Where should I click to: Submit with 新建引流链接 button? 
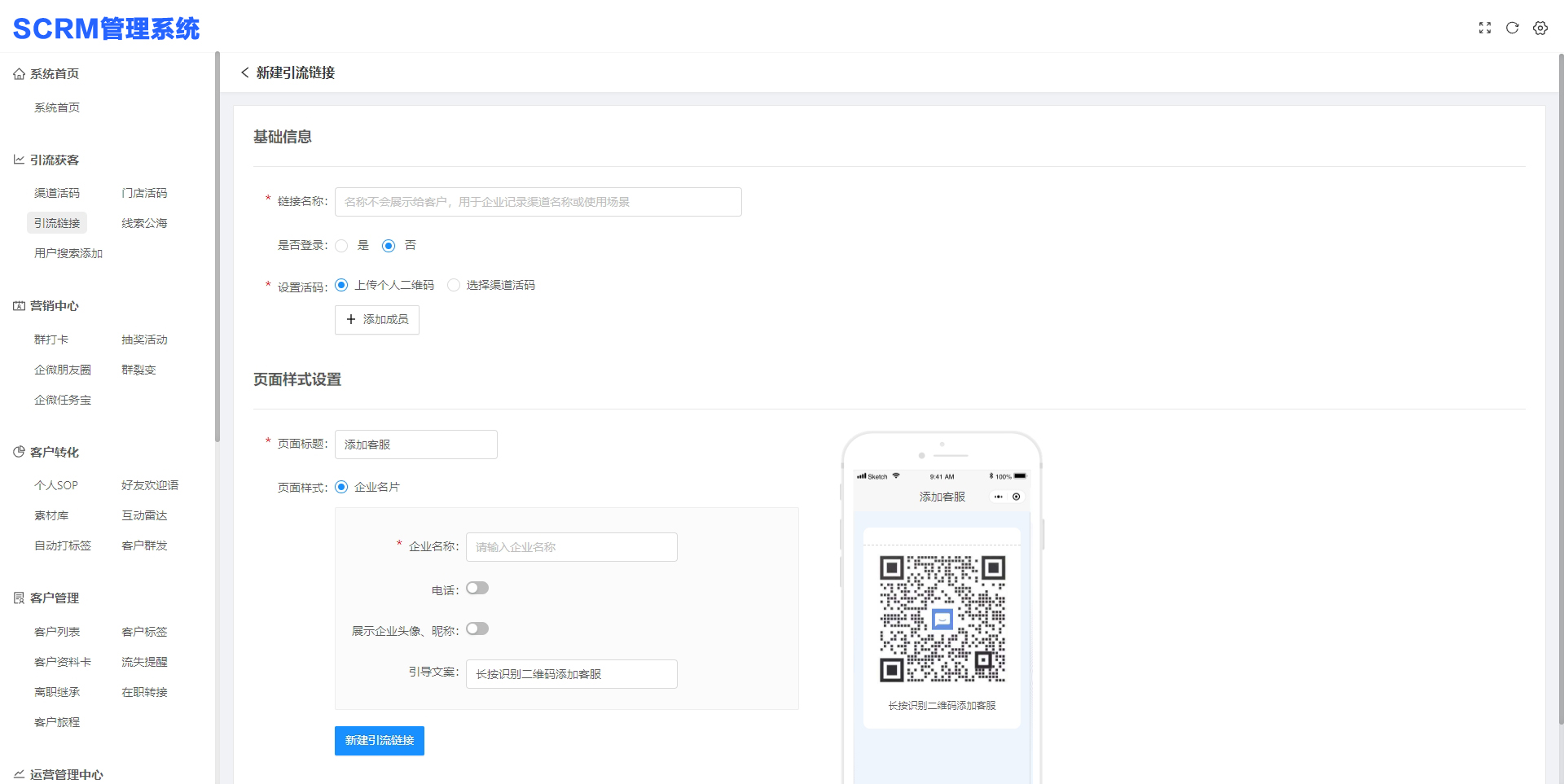point(380,741)
